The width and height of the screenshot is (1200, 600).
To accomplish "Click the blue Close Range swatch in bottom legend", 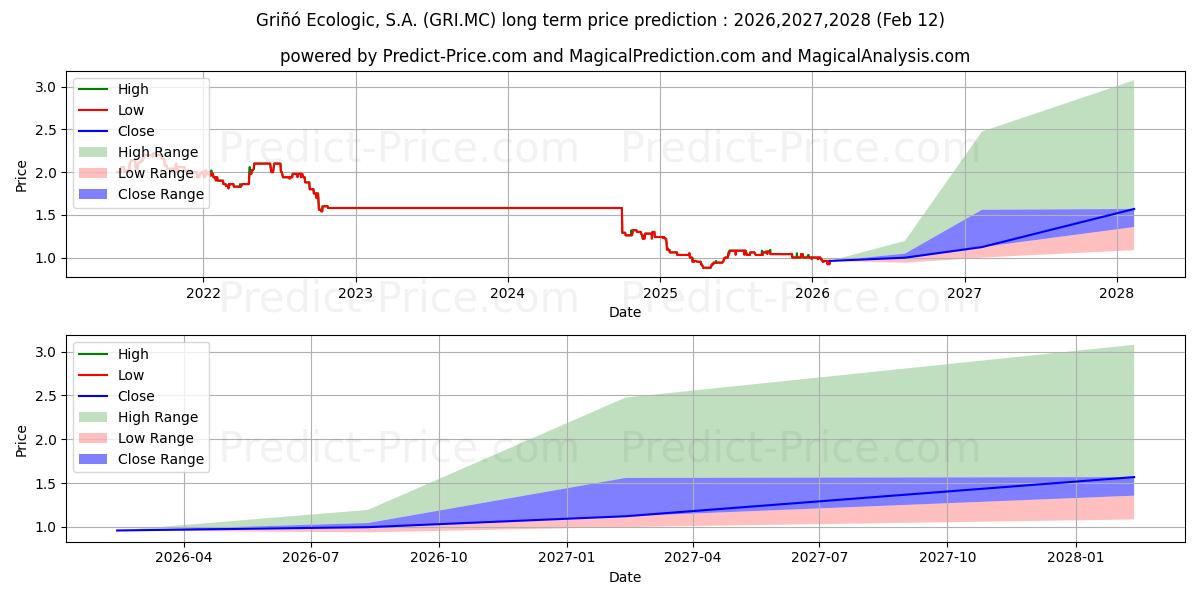I will tap(95, 459).
